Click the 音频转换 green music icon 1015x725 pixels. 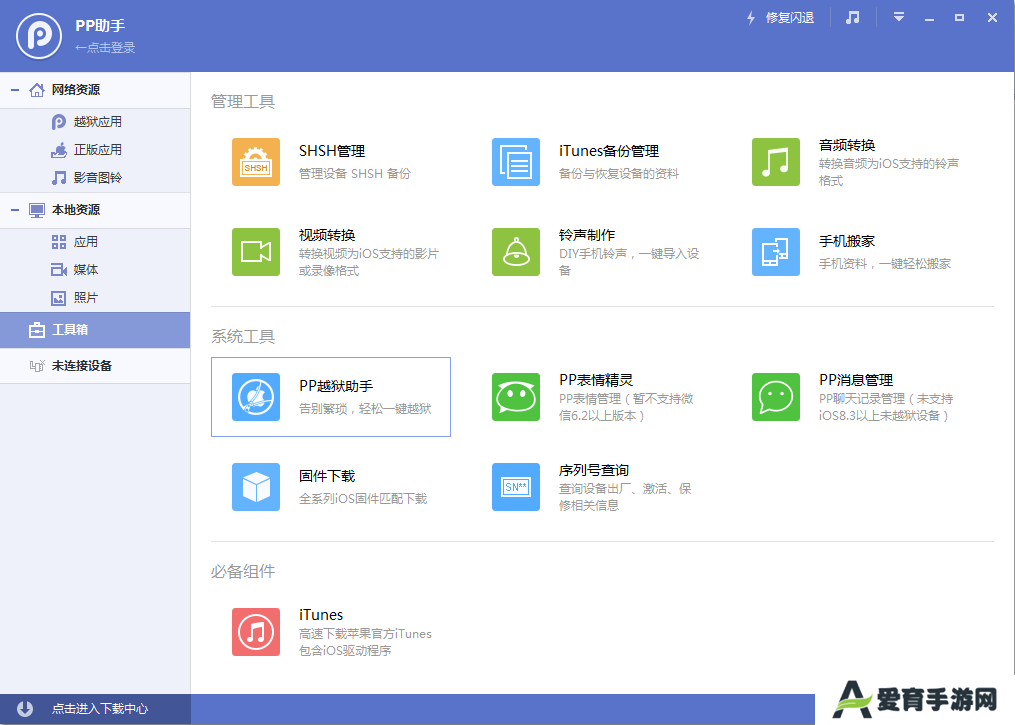775,162
